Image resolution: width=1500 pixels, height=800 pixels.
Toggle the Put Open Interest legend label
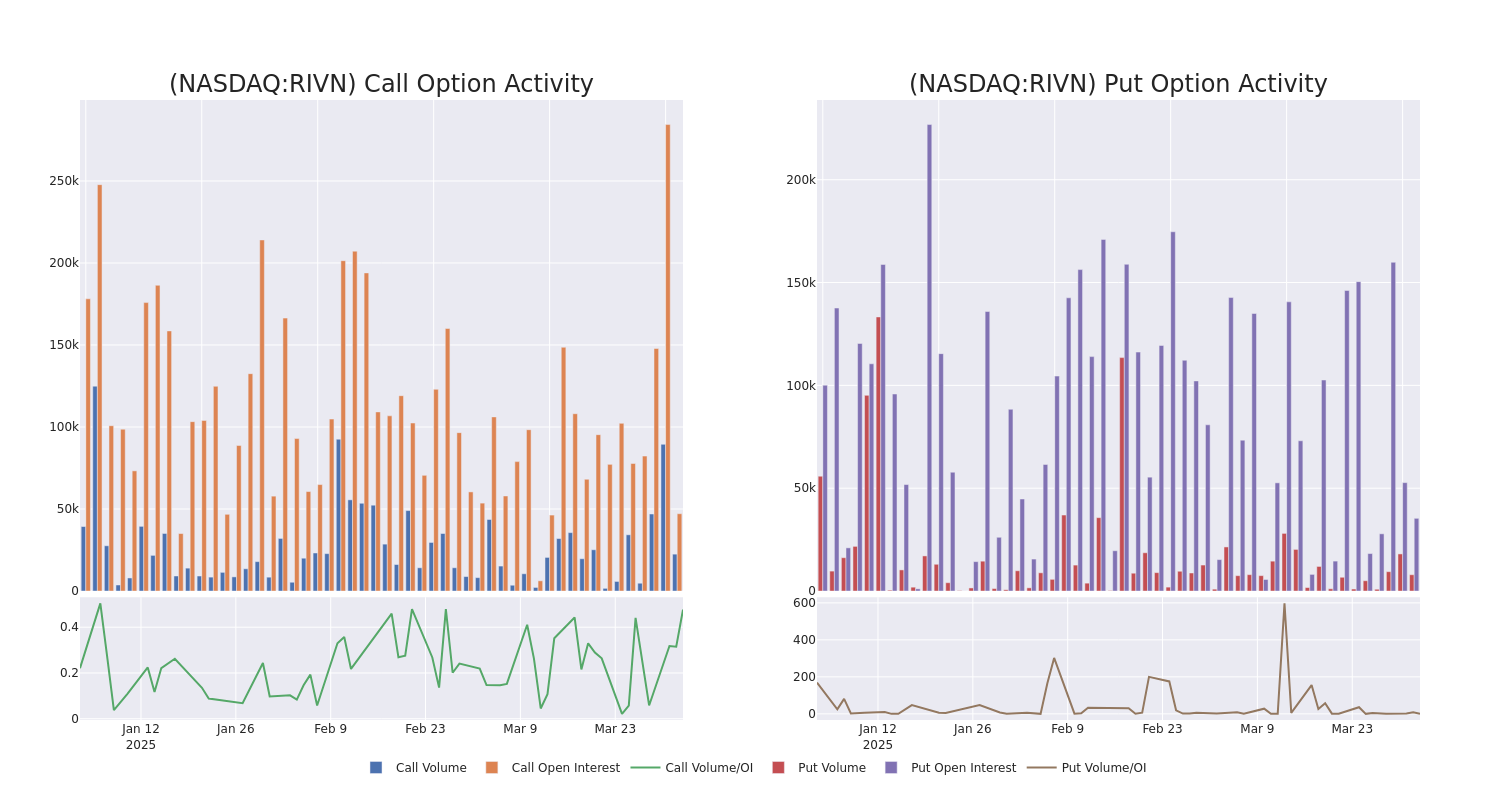click(963, 768)
